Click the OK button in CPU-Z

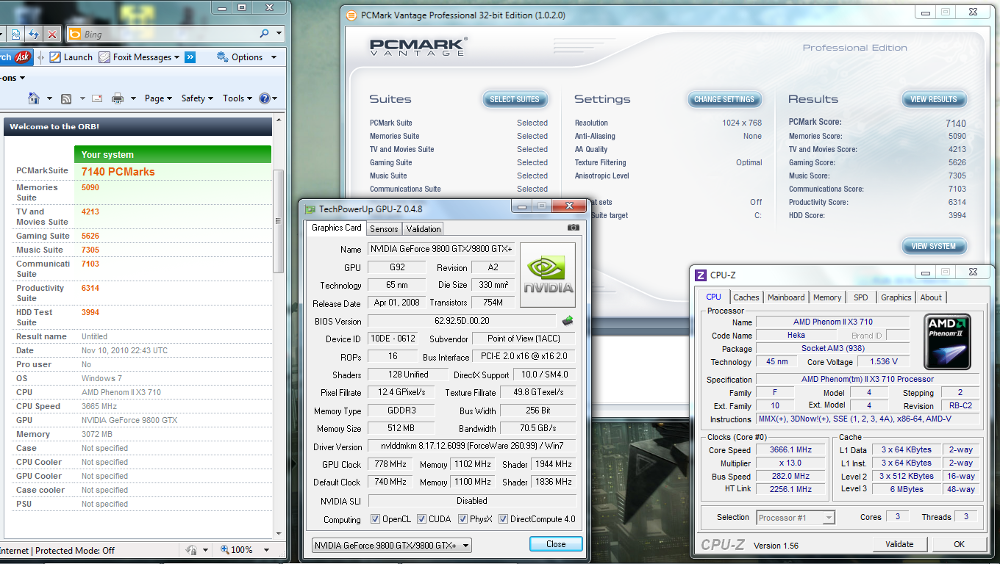coord(959,544)
